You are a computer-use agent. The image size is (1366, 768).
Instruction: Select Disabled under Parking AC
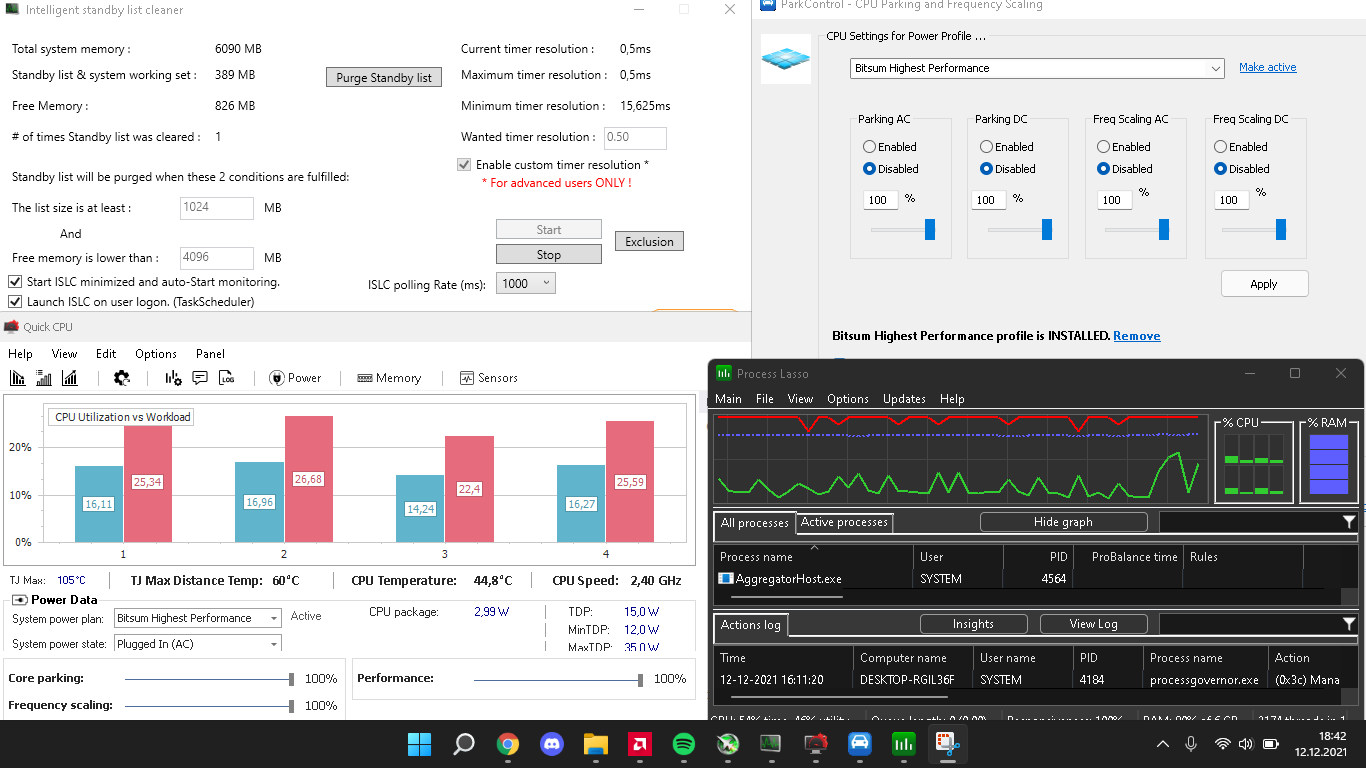click(869, 169)
